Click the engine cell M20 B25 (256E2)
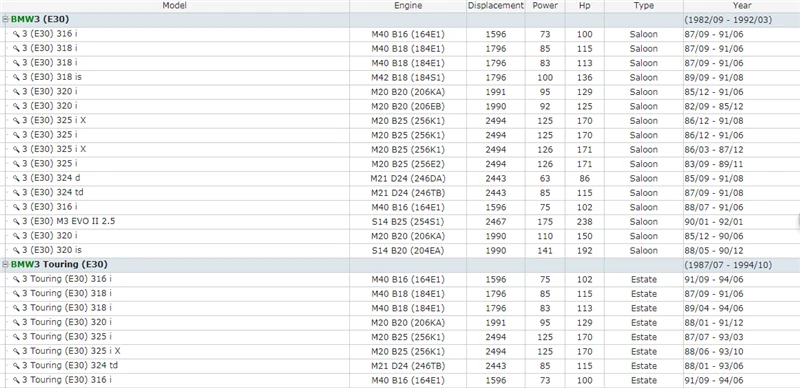Screen dimensions: 800x388 pos(408,164)
